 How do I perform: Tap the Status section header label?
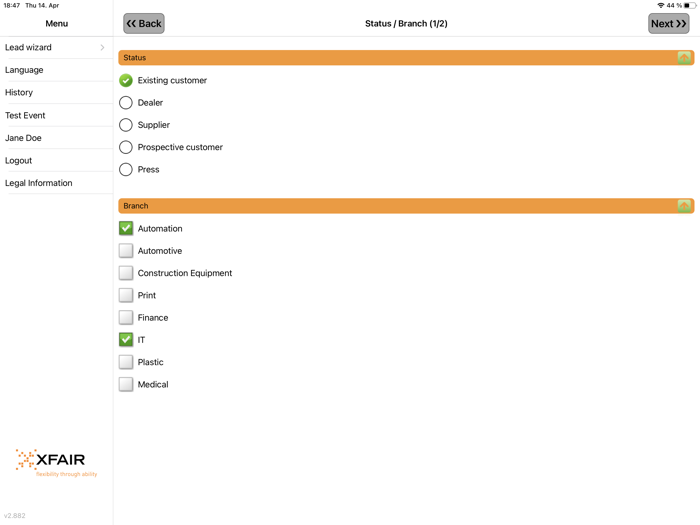[x=135, y=58]
